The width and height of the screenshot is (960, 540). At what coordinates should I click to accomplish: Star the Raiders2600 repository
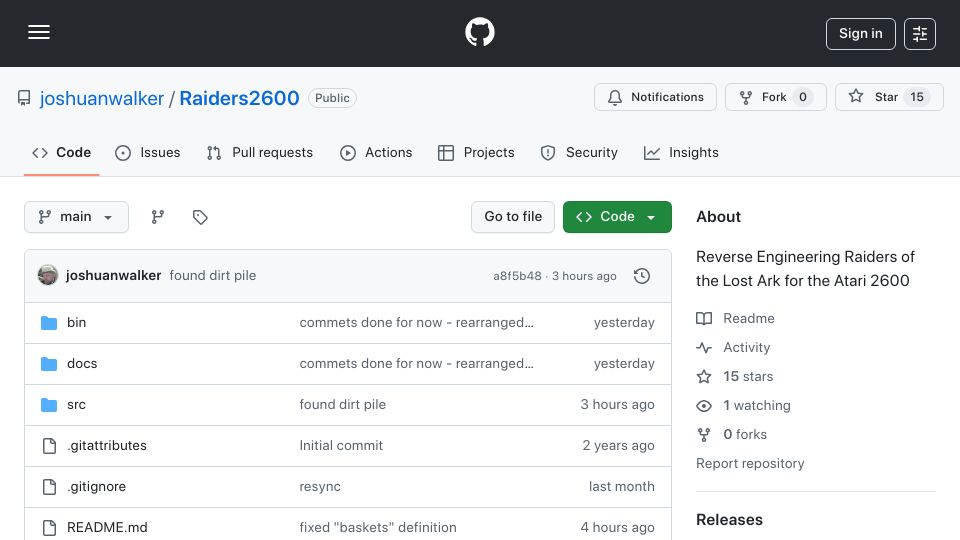[x=889, y=97]
